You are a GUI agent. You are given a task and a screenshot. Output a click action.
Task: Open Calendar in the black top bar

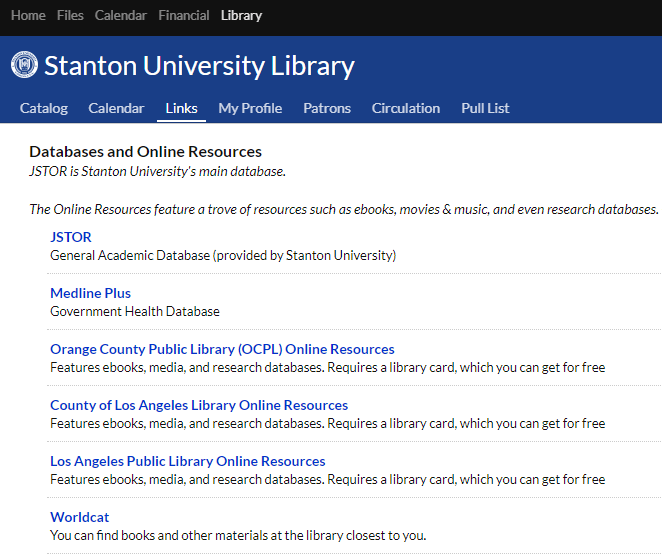(x=121, y=16)
